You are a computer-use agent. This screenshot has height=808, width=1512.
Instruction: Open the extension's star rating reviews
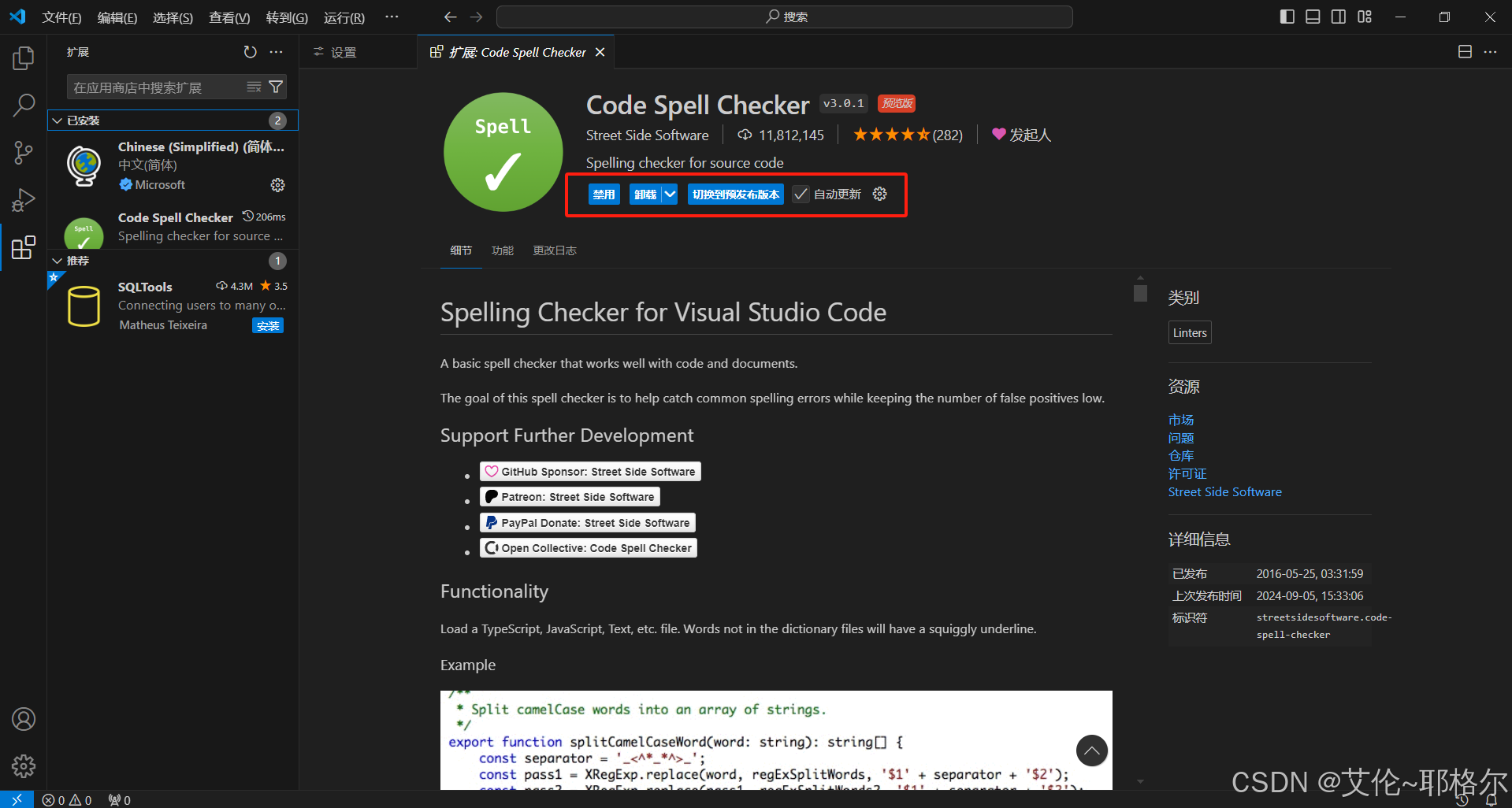pos(908,135)
